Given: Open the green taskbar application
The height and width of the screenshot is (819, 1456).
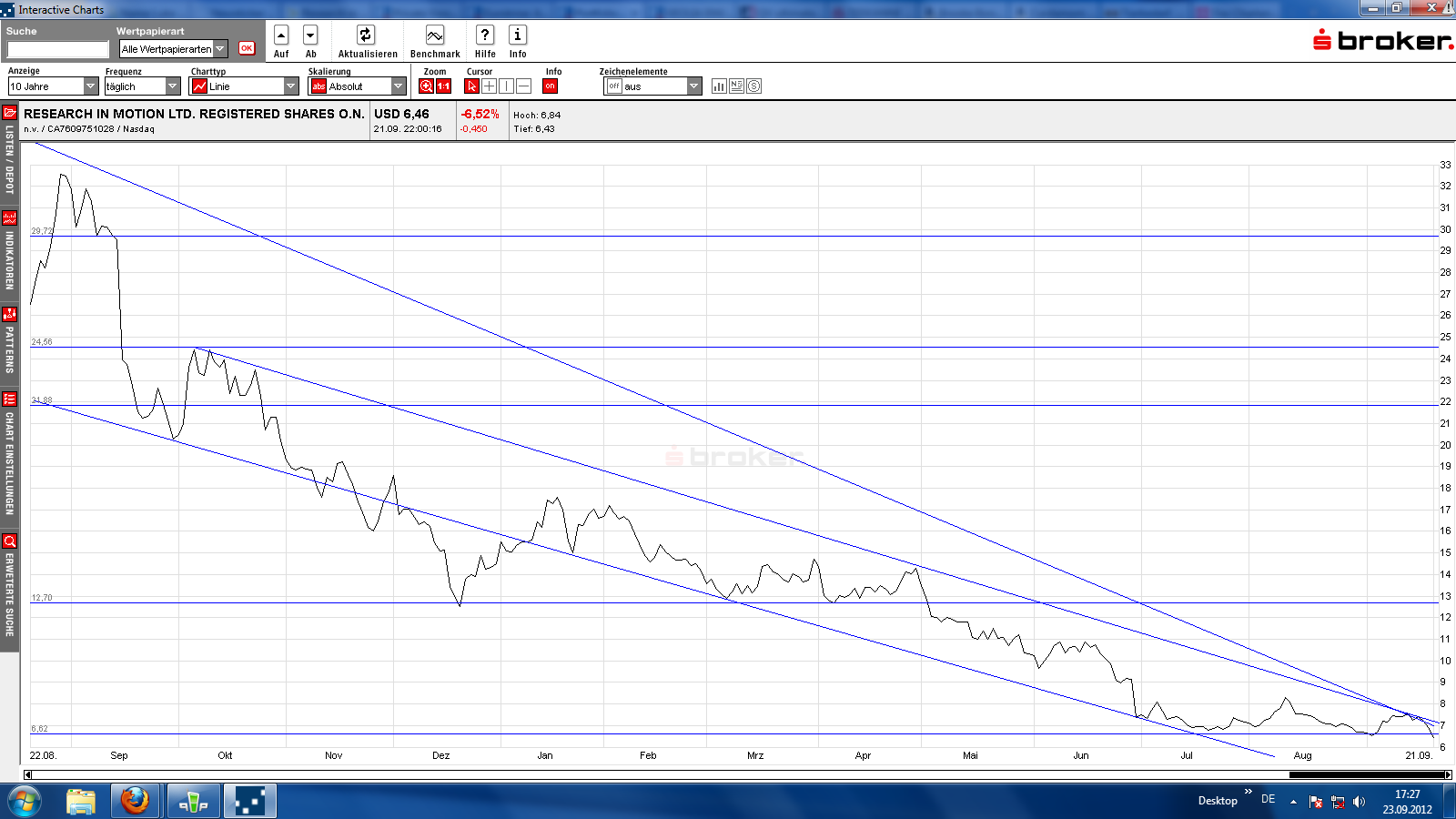Looking at the screenshot, I should pyautogui.click(x=193, y=802).
